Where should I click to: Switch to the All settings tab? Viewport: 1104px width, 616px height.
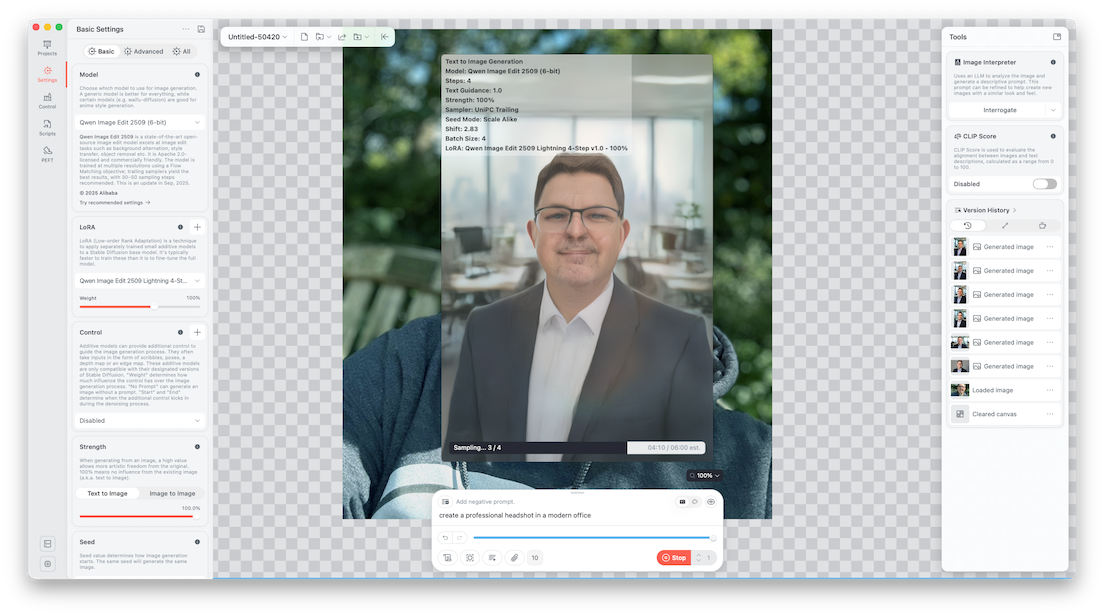point(181,51)
